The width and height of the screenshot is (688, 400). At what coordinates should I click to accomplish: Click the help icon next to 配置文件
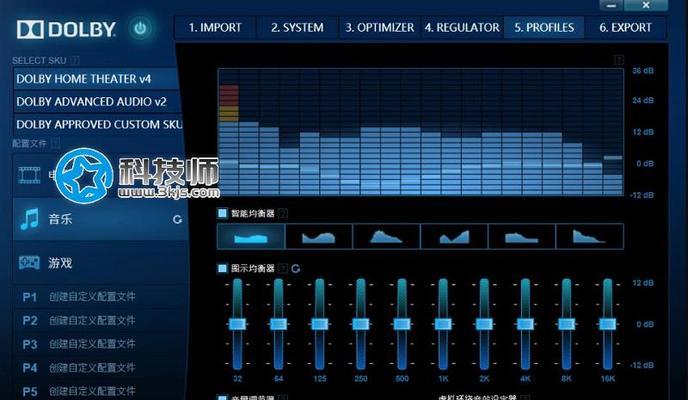55,143
